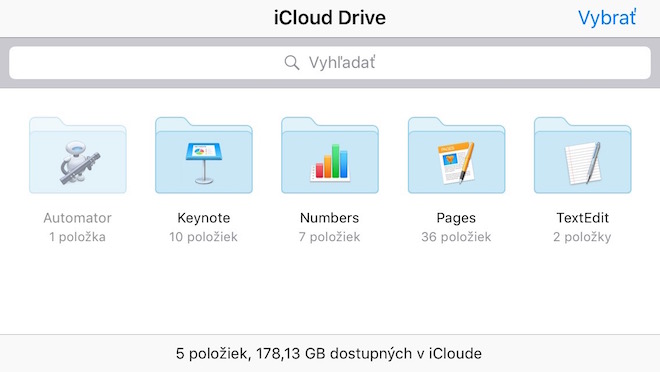Tap the Vybrať button
This screenshot has height=372, width=660.
coord(607,18)
